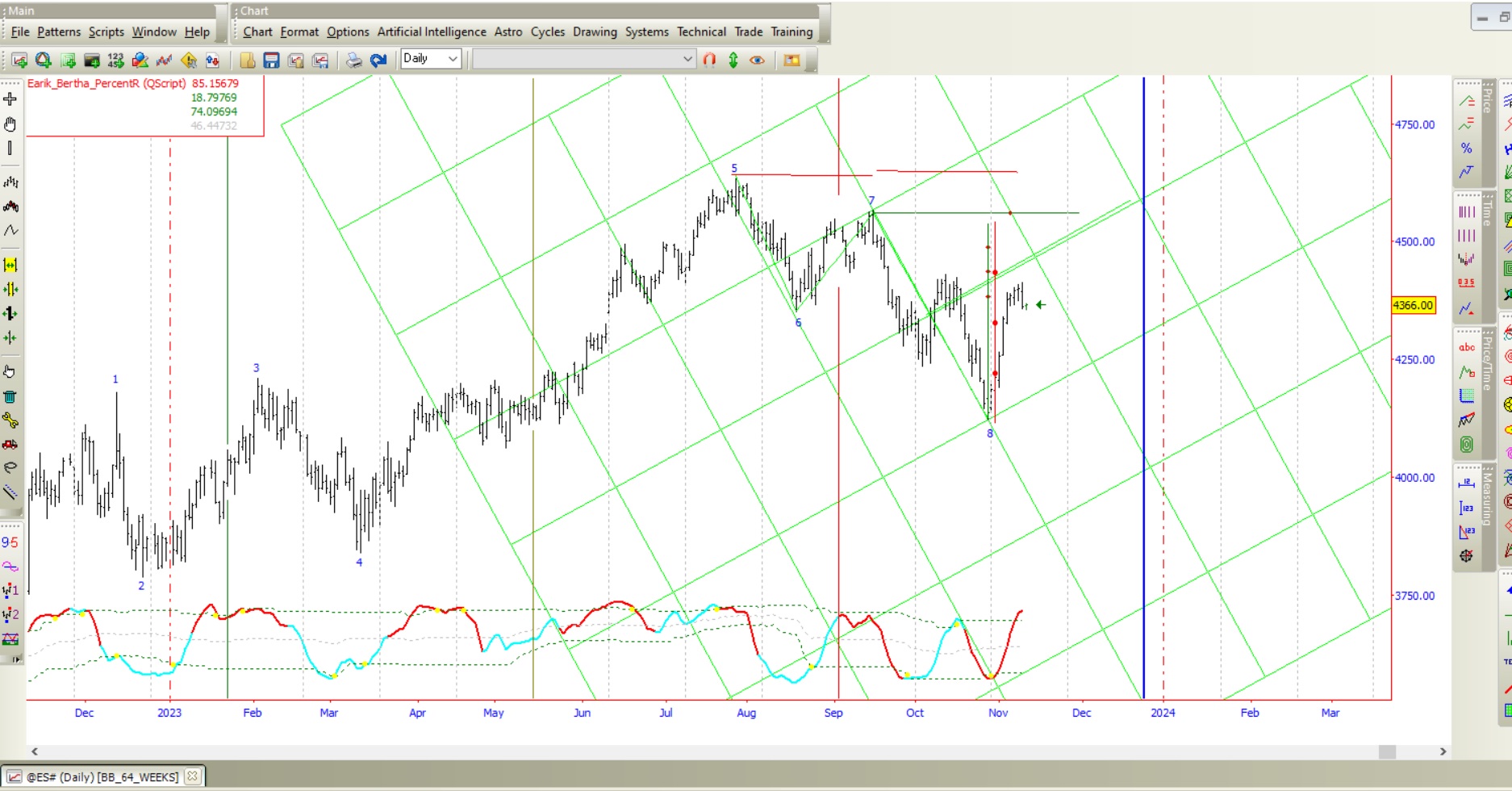The image size is (1512, 791).
Task: Click the yellow diamond alert icon
Action: [189, 61]
